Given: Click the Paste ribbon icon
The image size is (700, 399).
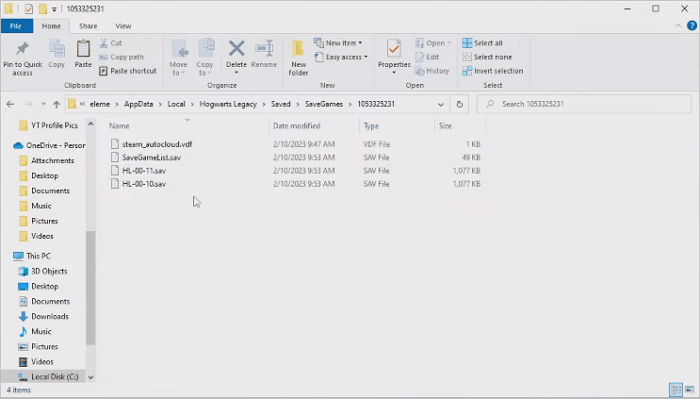Looking at the screenshot, I should tap(83, 48).
